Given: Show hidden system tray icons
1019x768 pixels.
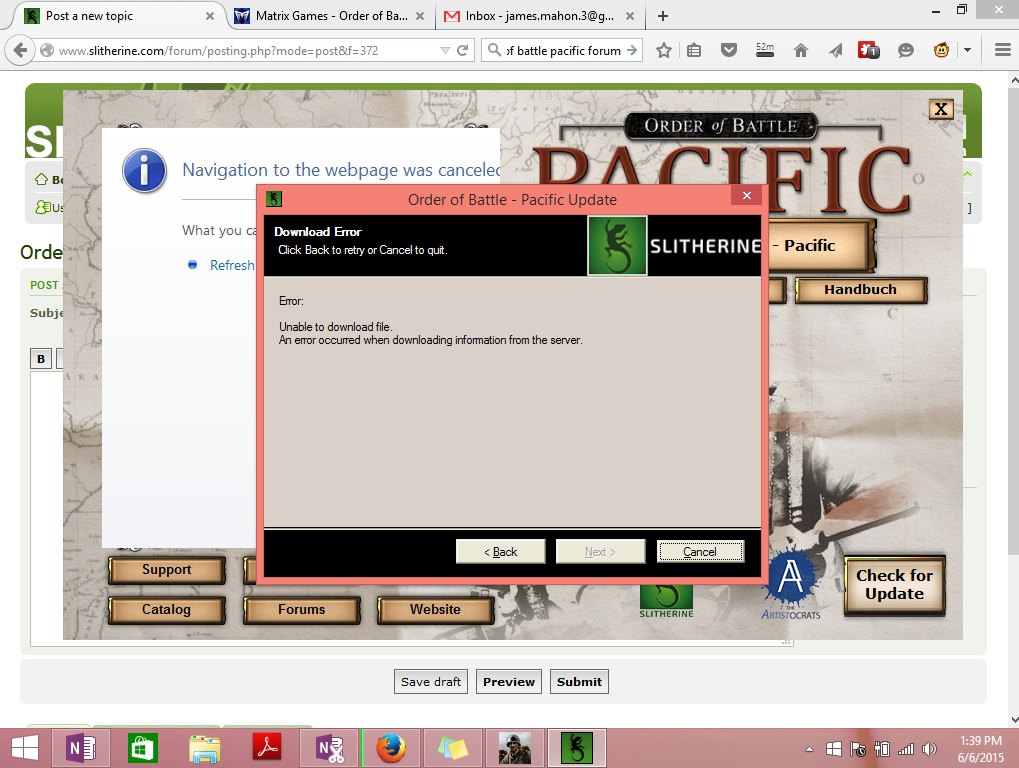Looking at the screenshot, I should click(x=809, y=749).
